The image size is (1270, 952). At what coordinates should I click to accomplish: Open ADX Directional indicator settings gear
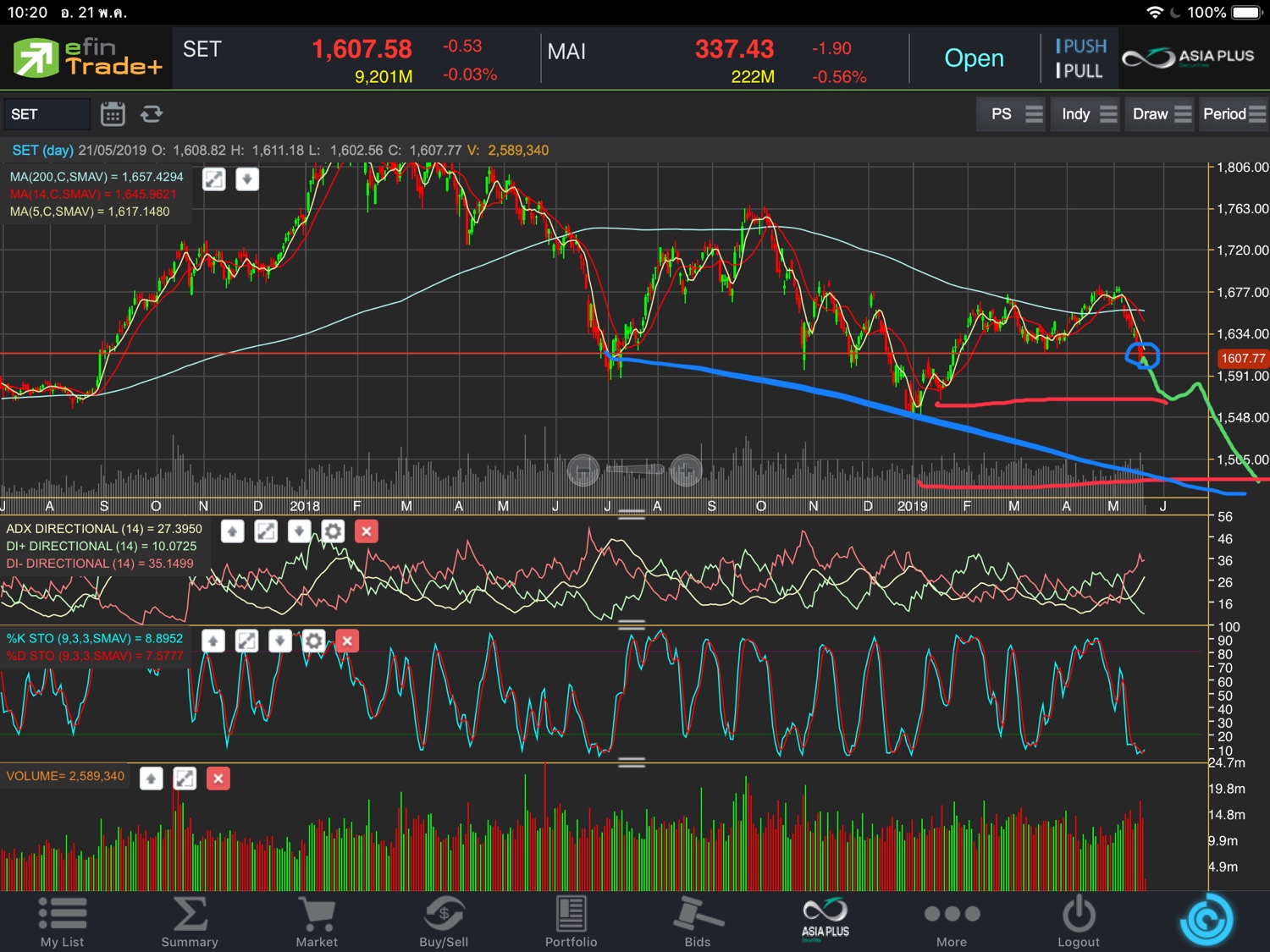[x=333, y=531]
